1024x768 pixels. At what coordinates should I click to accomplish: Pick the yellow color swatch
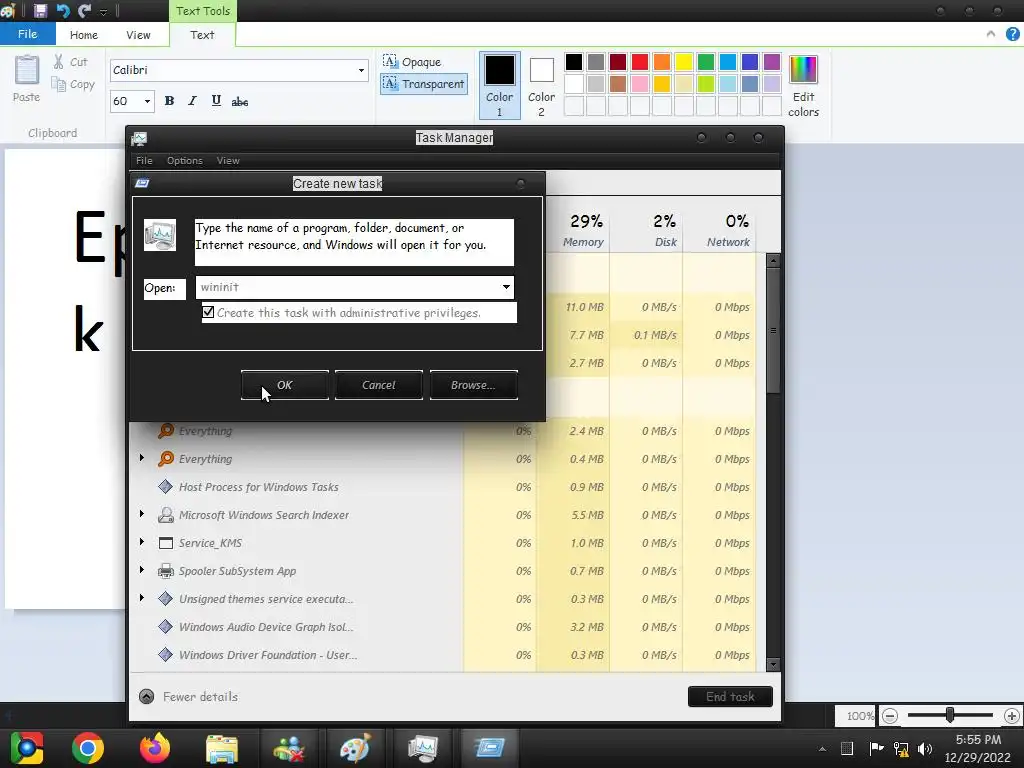(684, 62)
